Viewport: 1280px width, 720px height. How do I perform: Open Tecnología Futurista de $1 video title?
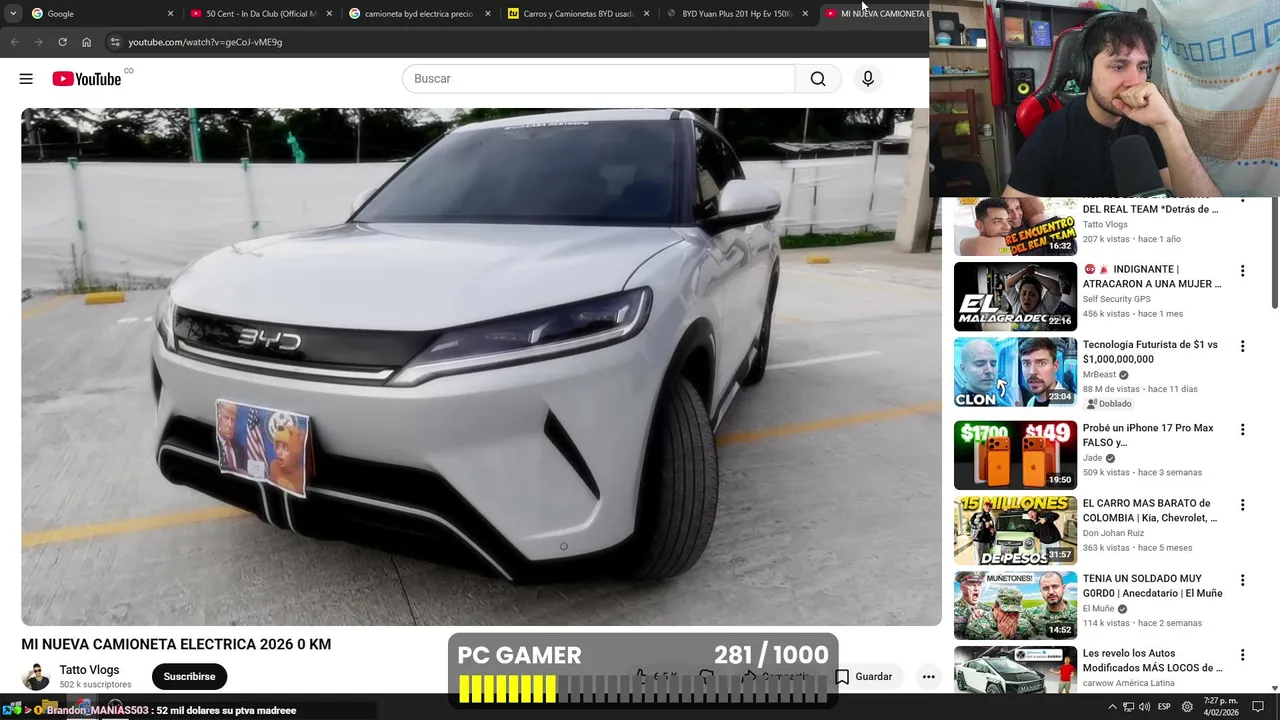click(1150, 352)
